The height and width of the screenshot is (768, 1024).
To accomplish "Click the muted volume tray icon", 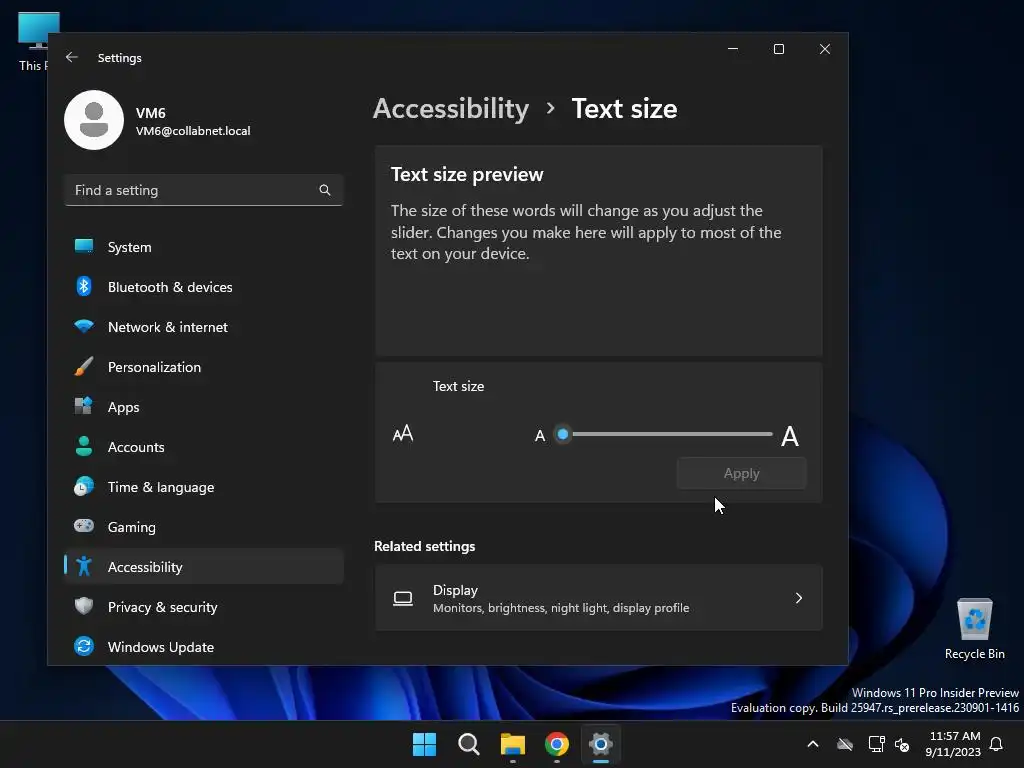I will (x=902, y=744).
